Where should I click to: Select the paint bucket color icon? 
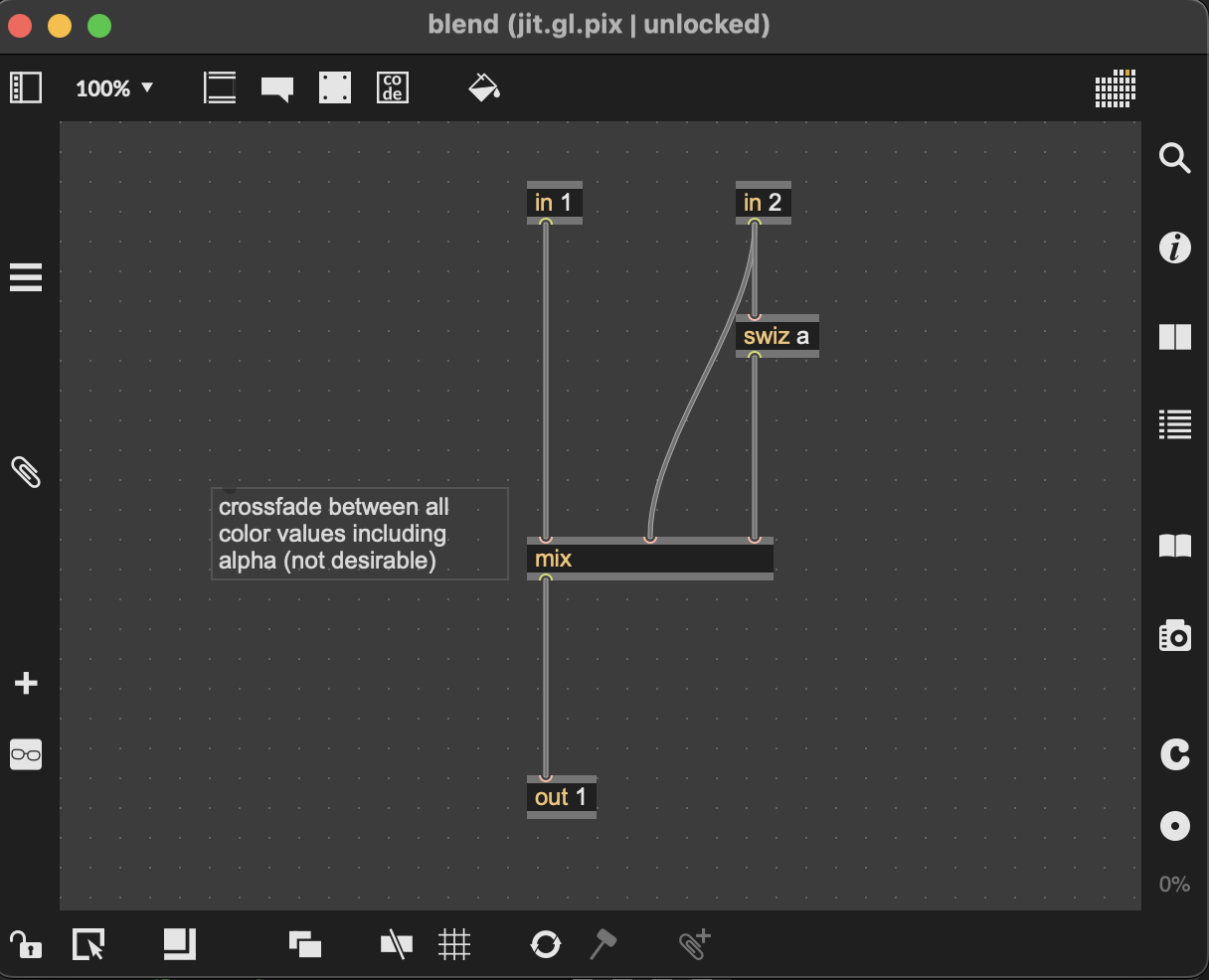pos(484,87)
